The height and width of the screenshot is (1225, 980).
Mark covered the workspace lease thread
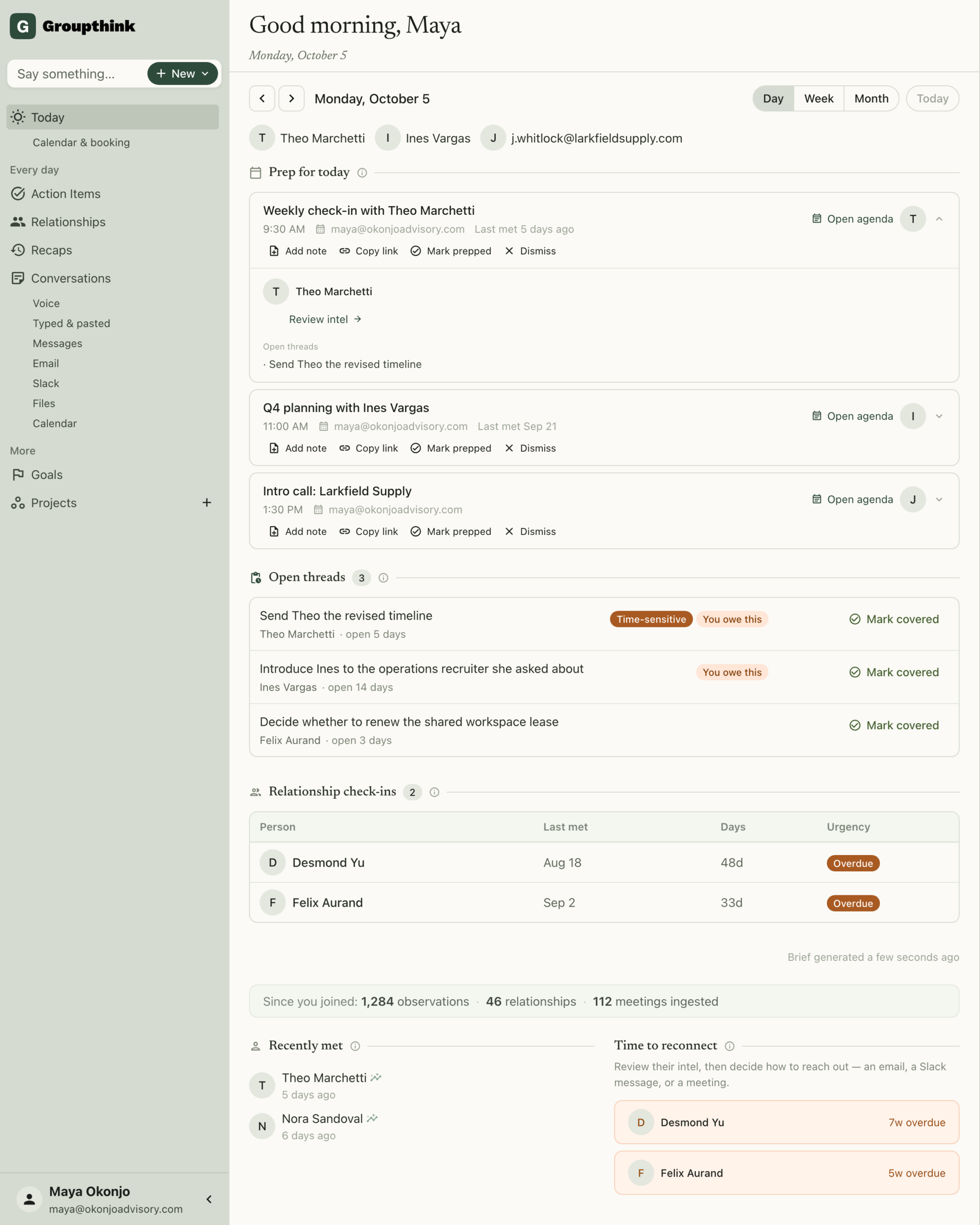894,725
